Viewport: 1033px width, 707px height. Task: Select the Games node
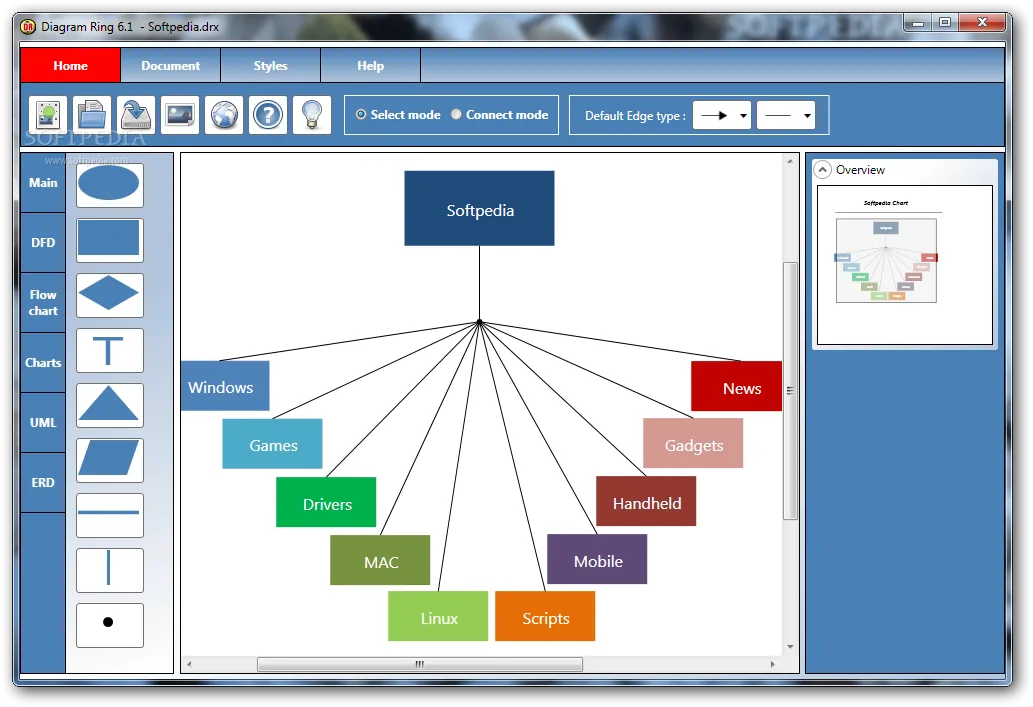point(273,444)
